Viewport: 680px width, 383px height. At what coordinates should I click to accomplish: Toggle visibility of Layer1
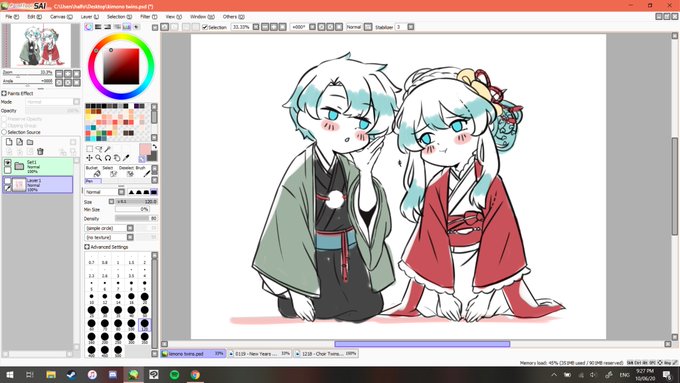(8, 180)
